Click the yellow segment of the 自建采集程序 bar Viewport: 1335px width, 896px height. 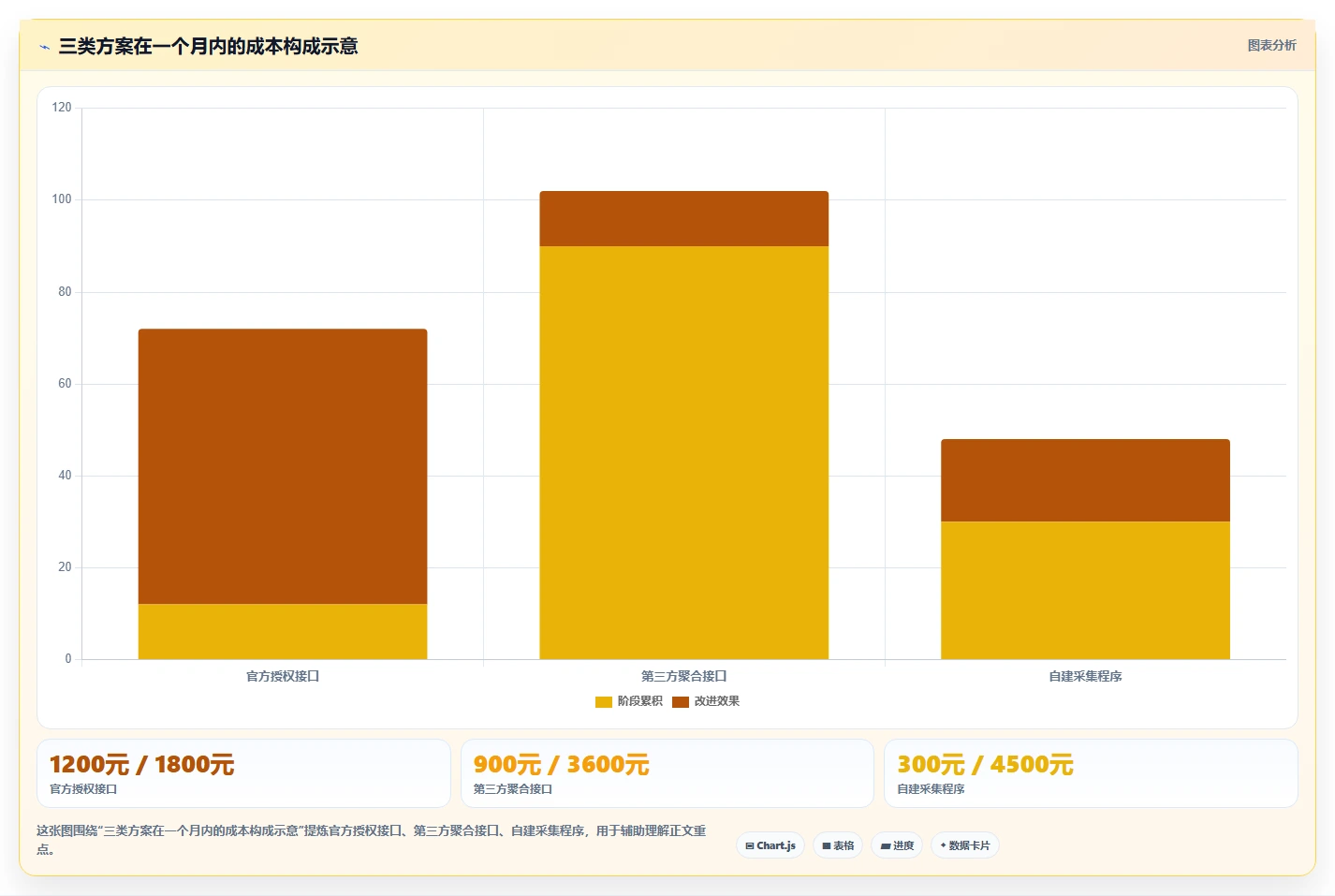pyautogui.click(x=1085, y=591)
